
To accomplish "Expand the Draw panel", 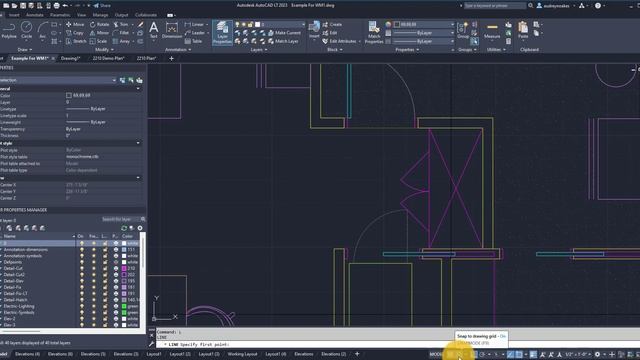I will pyautogui.click(x=24, y=50).
